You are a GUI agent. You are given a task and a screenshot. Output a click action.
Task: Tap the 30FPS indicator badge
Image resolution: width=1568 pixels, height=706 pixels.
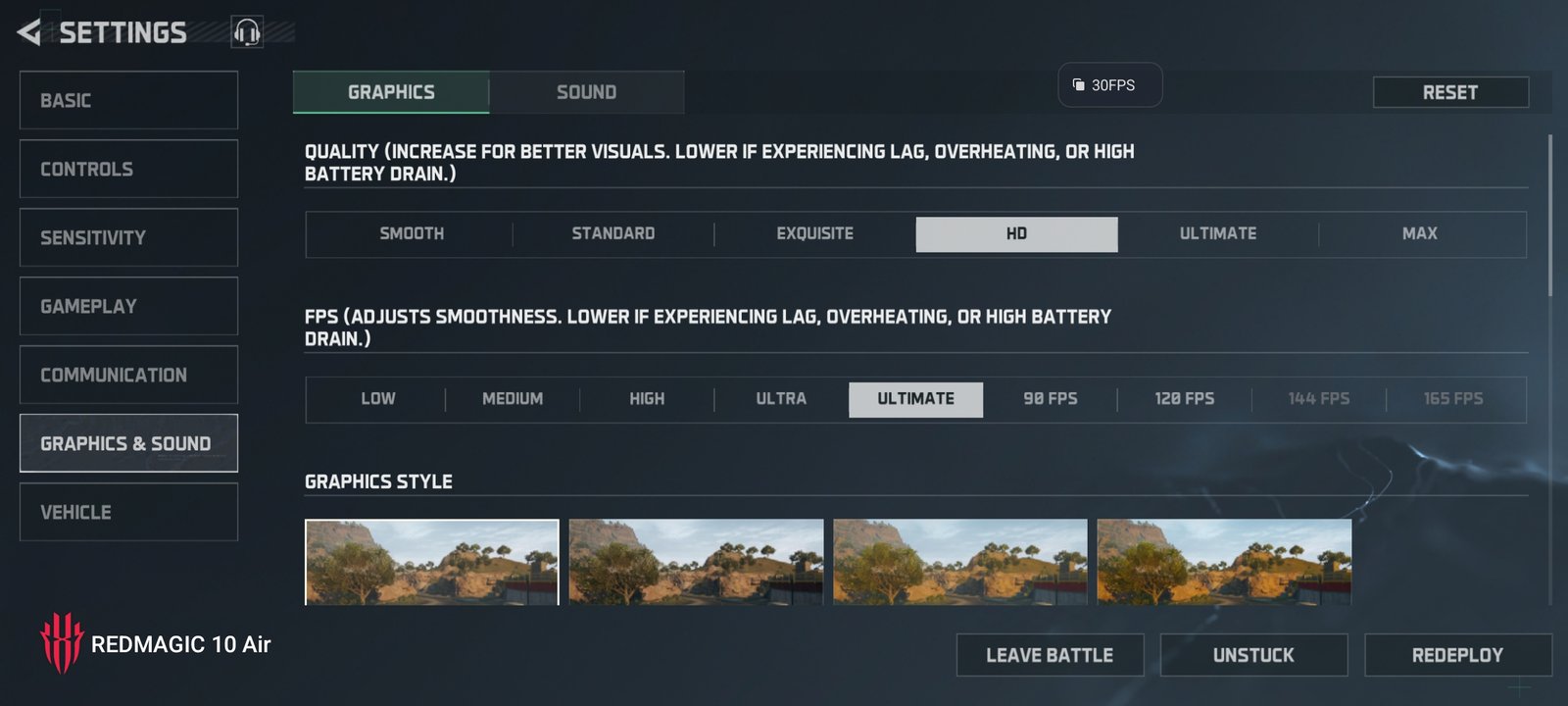(1109, 85)
